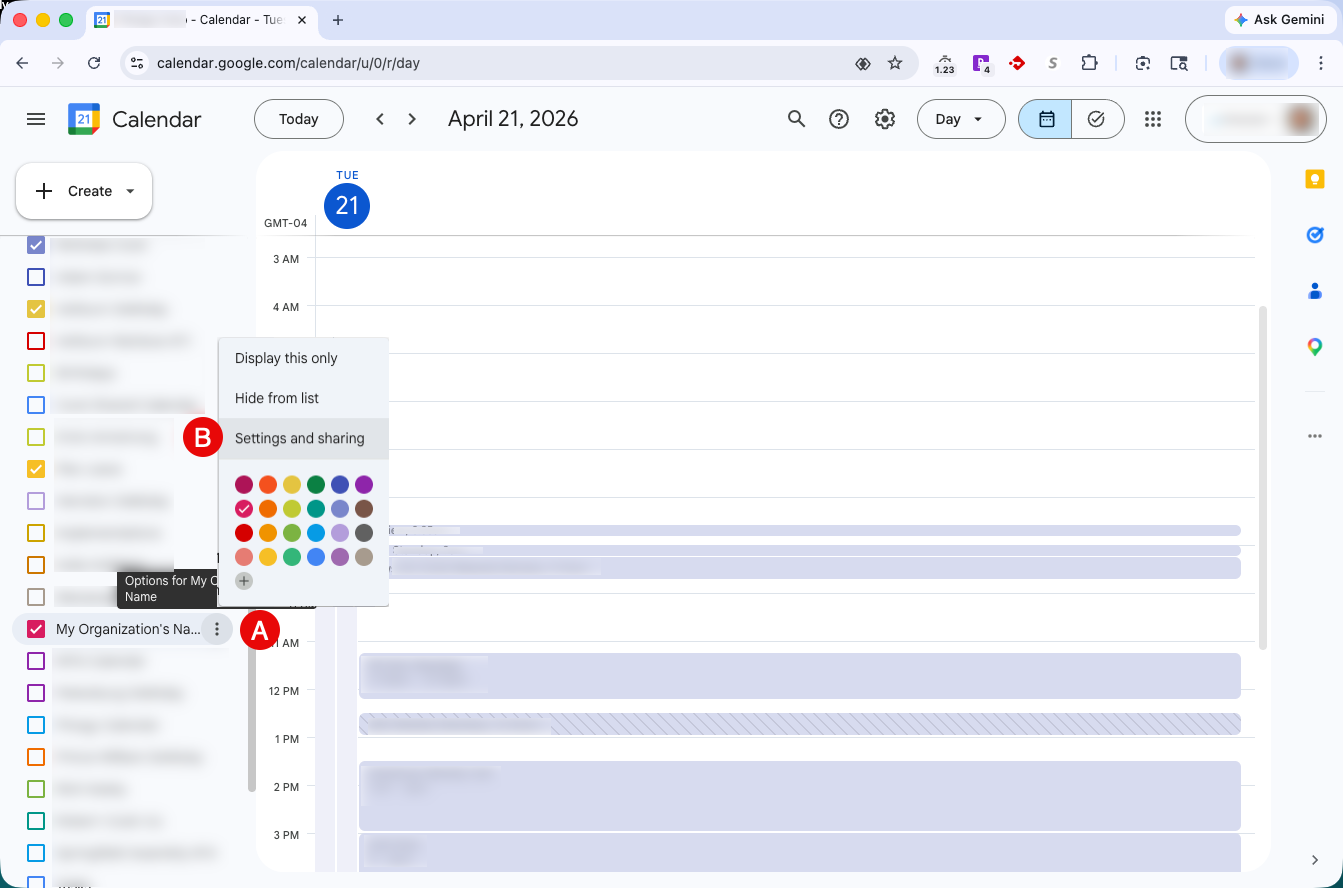
Task: Uncheck the topmost calendar in sidebar list
Action: pyautogui.click(x=35, y=245)
